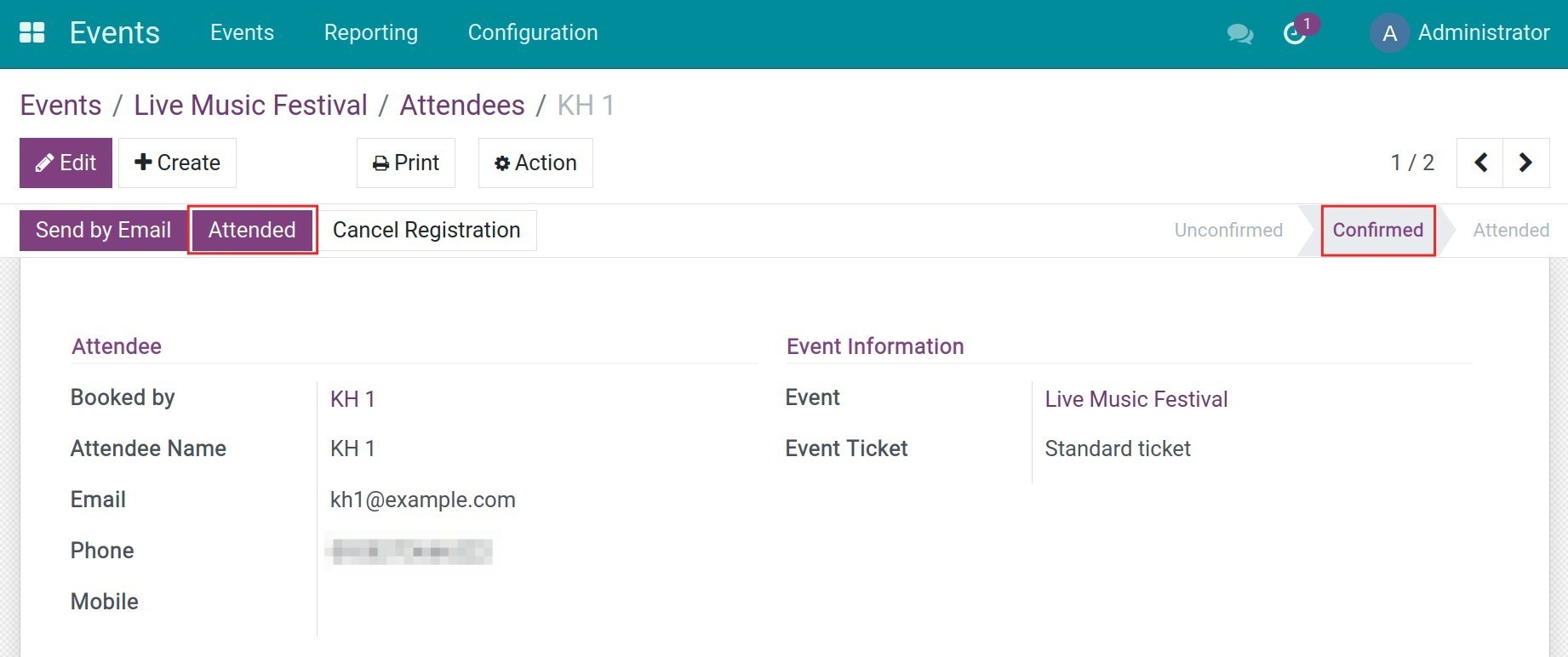This screenshot has height=657, width=1568.
Task: Open the Action gear dropdown
Action: (535, 163)
